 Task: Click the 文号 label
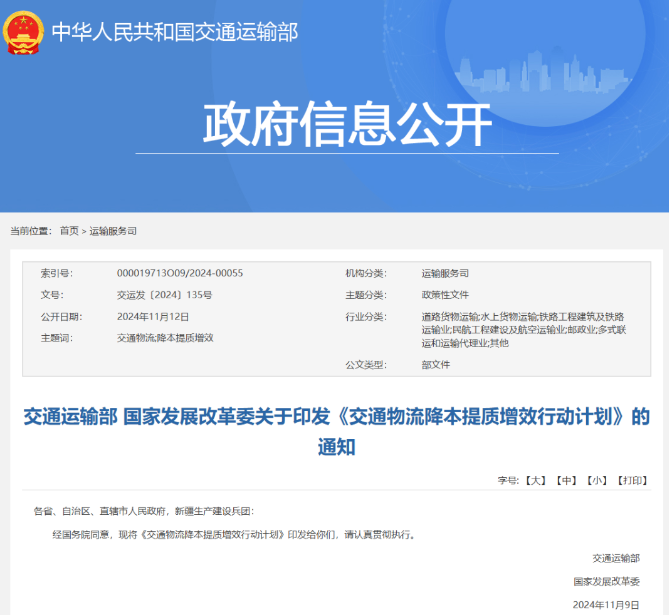[x=52, y=295]
